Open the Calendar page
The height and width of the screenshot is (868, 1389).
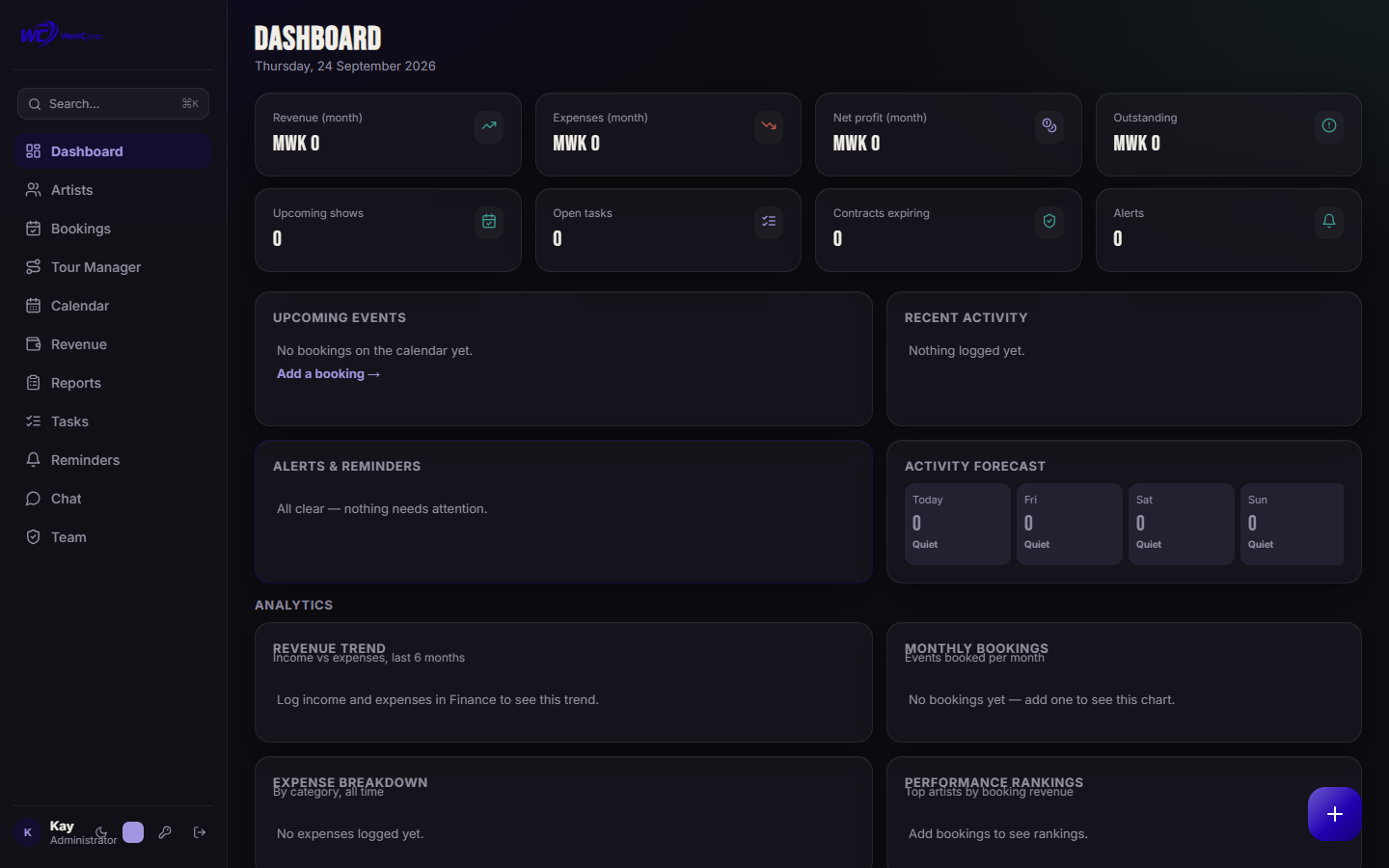[113, 306]
